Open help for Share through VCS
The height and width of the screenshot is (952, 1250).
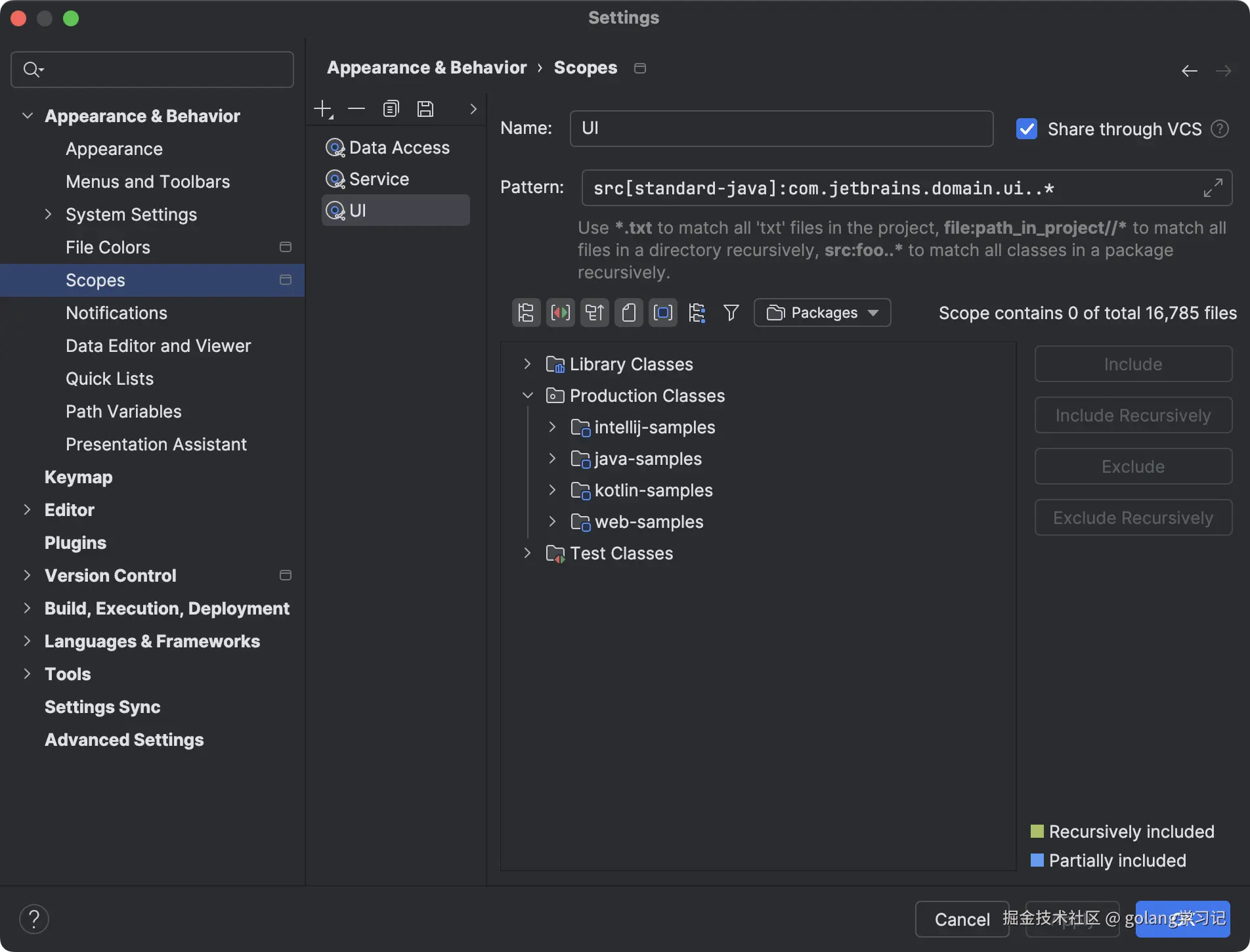pos(1220,129)
